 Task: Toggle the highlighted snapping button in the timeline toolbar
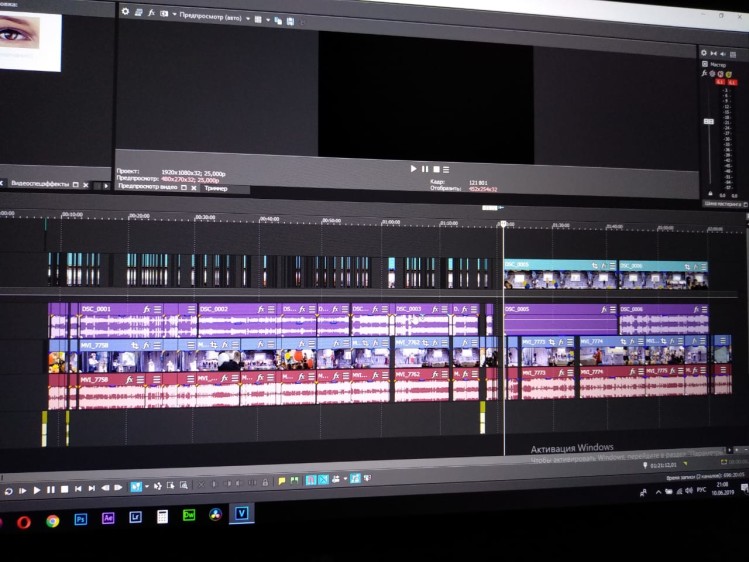310,481
